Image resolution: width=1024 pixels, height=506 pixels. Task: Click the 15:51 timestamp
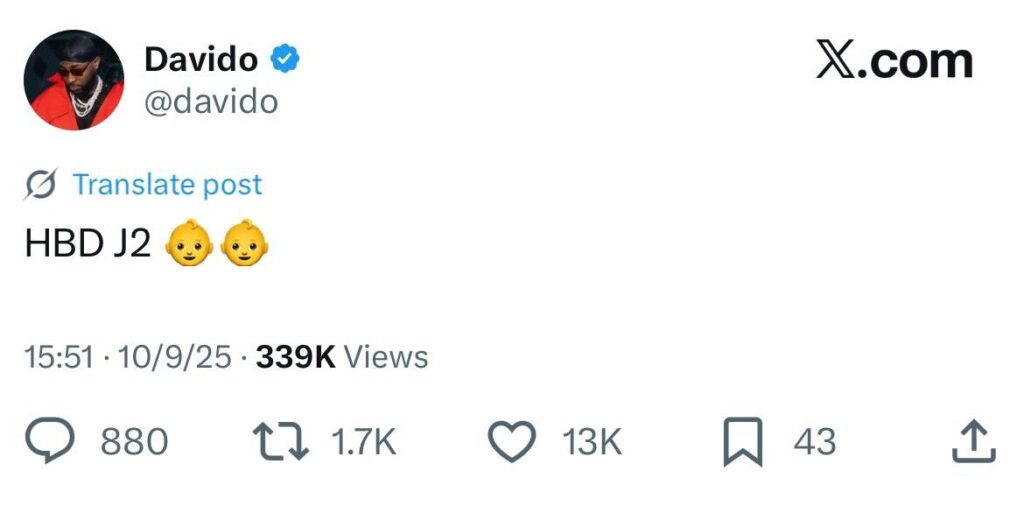tap(58, 357)
